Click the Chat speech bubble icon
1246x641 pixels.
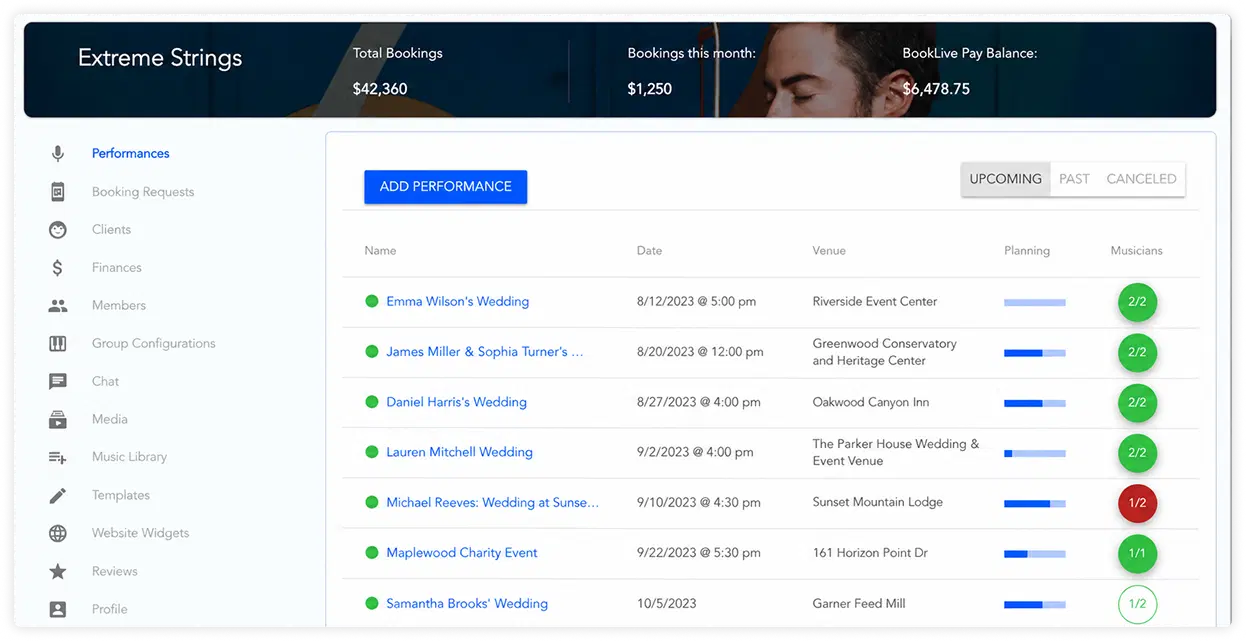(58, 382)
